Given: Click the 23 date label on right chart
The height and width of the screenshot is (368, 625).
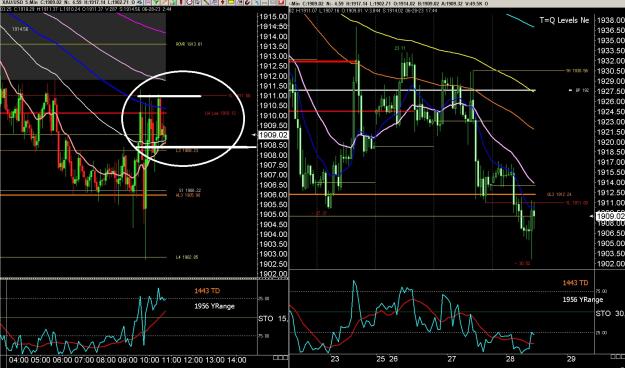Looking at the screenshot, I should click(335, 359).
